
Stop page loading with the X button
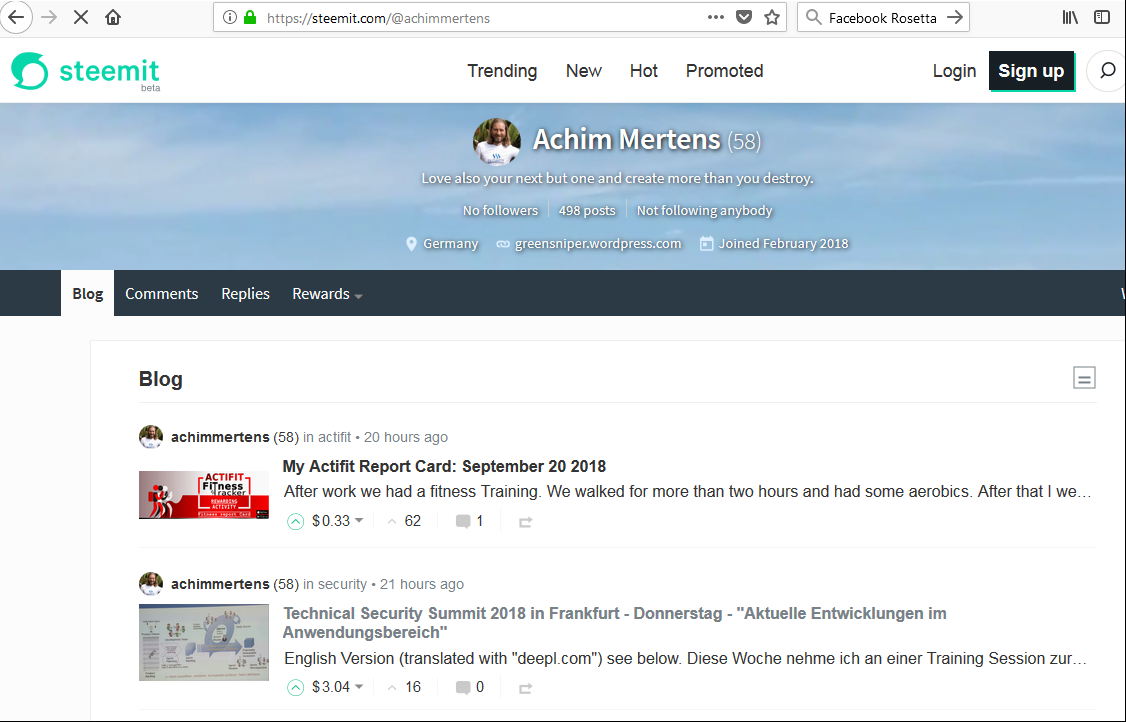(81, 17)
